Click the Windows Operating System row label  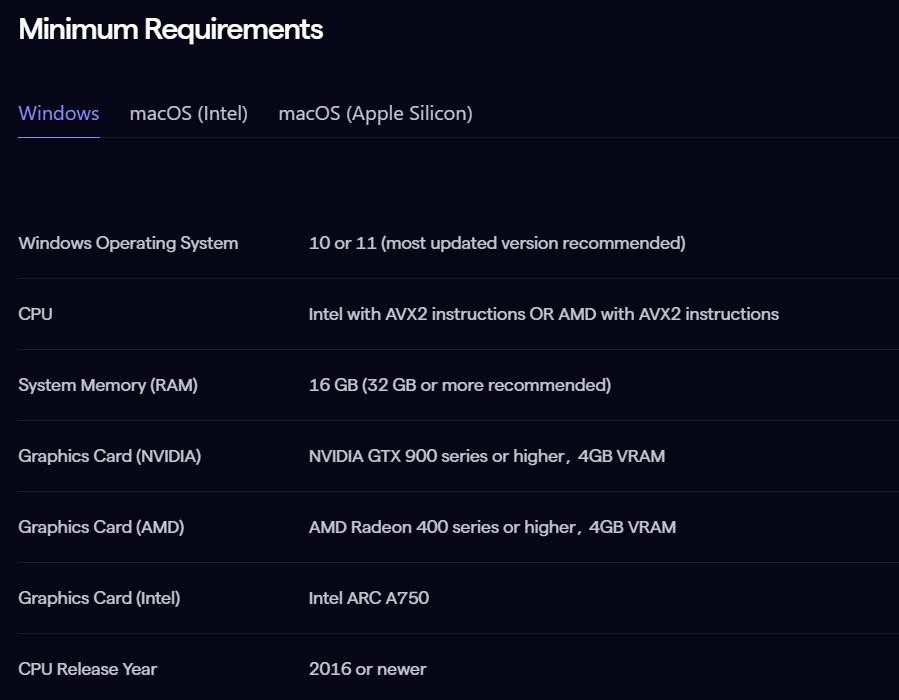tap(128, 243)
